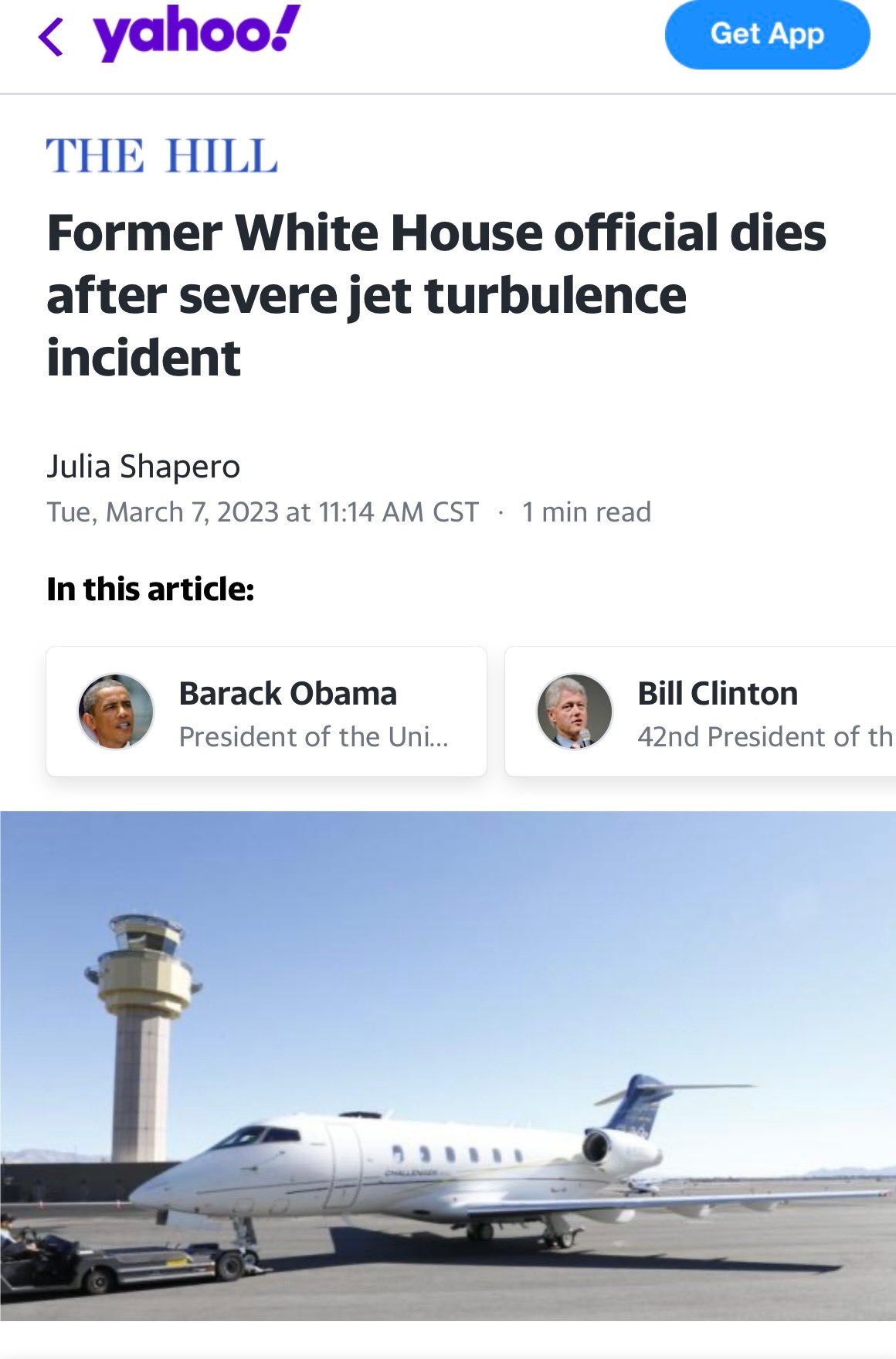Open the Bill Clinton name link
896x1359 pixels.
pos(718,694)
